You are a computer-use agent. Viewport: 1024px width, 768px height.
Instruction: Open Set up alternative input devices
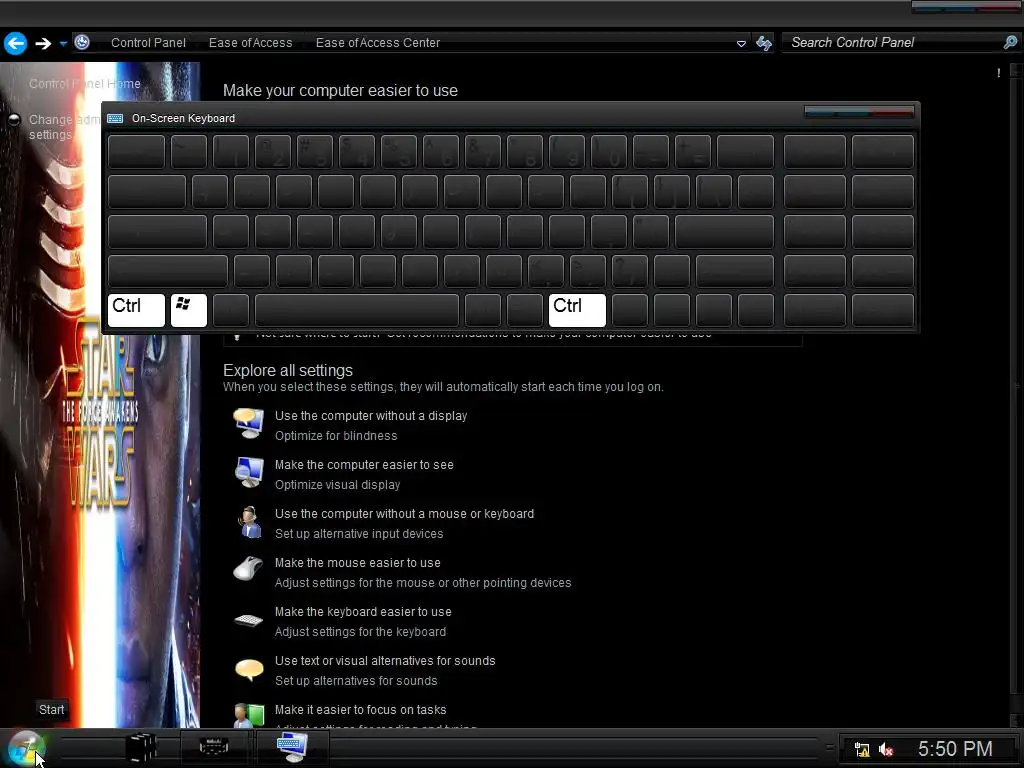(x=359, y=534)
